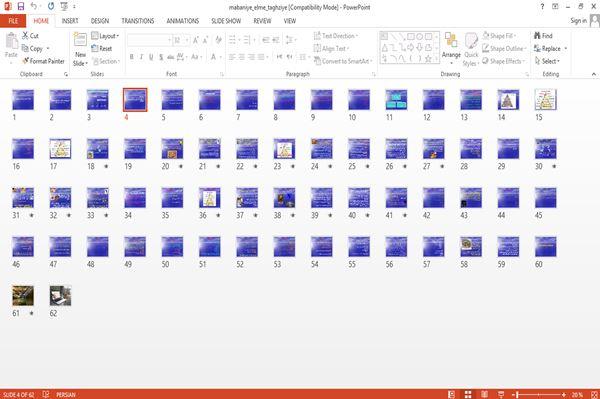Open the Text Direction dropdown
This screenshot has height=399, width=600.
pos(336,36)
